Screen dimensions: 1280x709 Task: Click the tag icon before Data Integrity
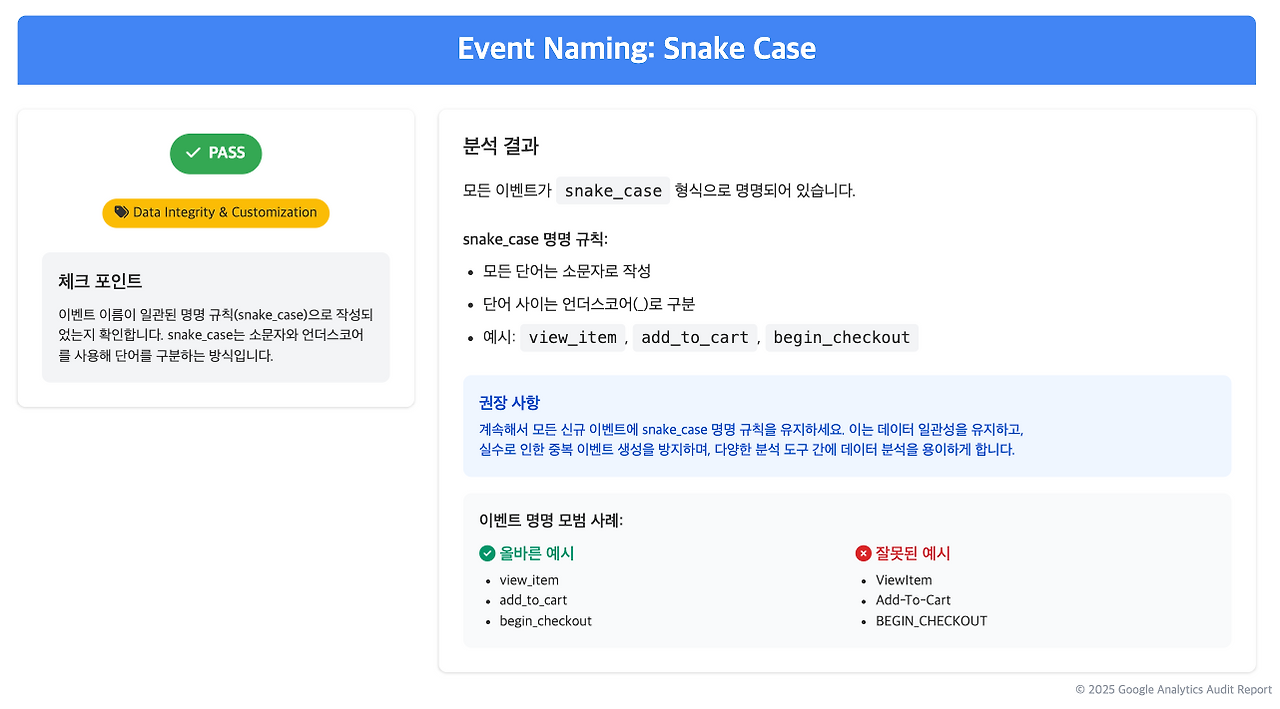[x=121, y=212]
